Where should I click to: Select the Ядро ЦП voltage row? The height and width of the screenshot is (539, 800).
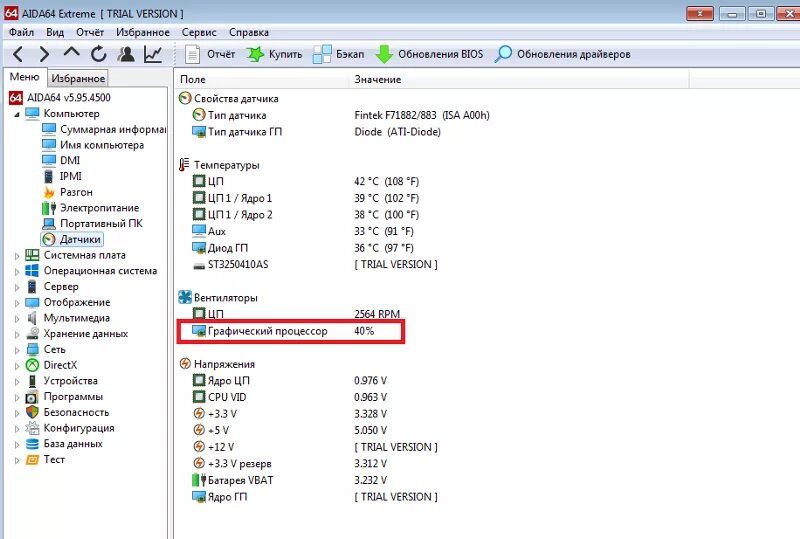coord(289,380)
